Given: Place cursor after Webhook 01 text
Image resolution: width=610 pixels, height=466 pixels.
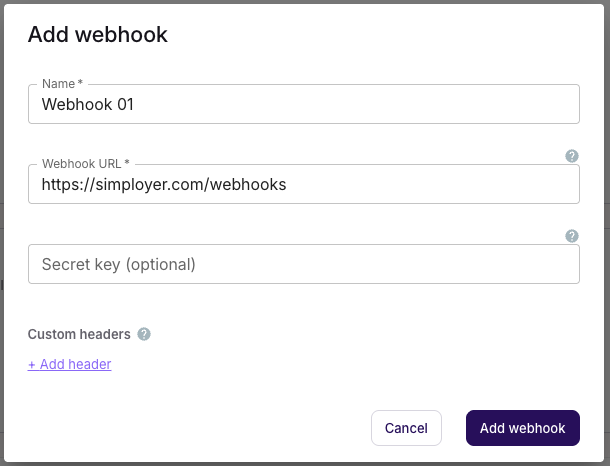Looking at the screenshot, I should (x=134, y=104).
